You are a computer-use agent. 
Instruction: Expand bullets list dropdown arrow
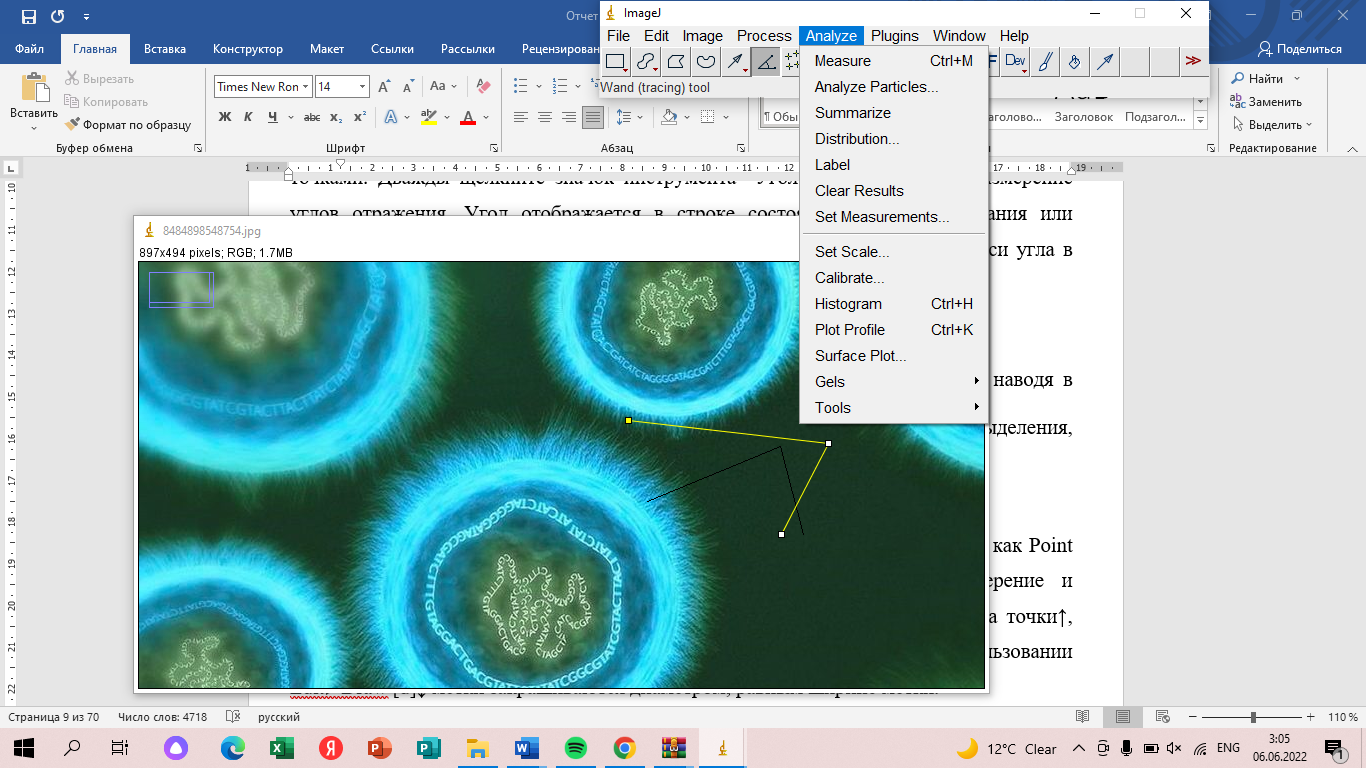tap(538, 87)
